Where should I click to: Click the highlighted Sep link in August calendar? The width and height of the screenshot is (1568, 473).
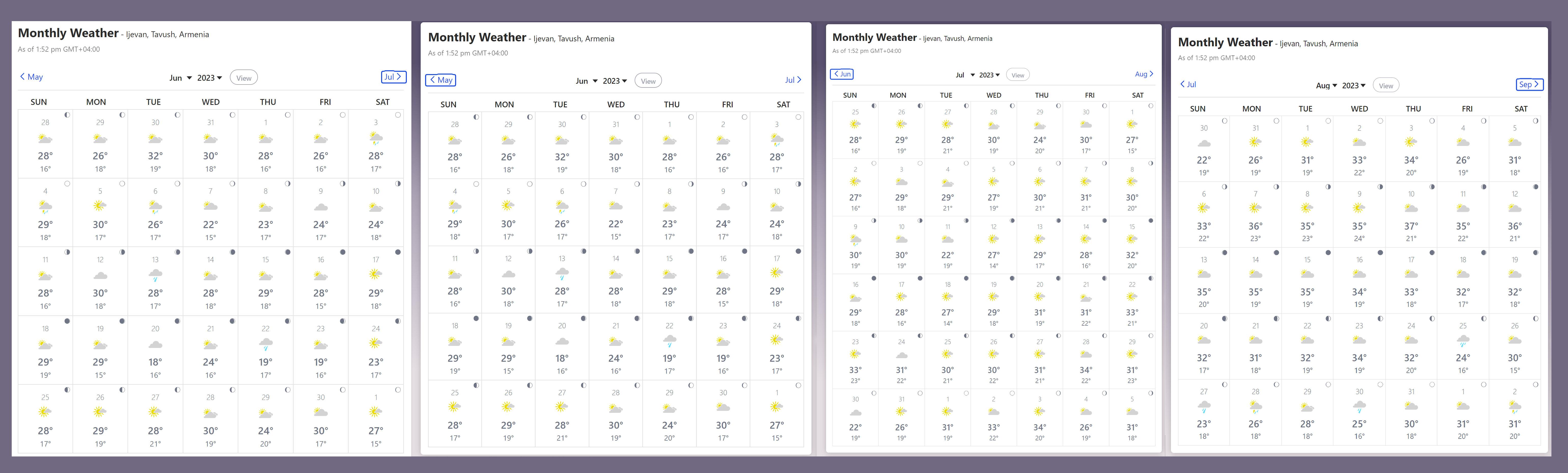(x=1529, y=85)
